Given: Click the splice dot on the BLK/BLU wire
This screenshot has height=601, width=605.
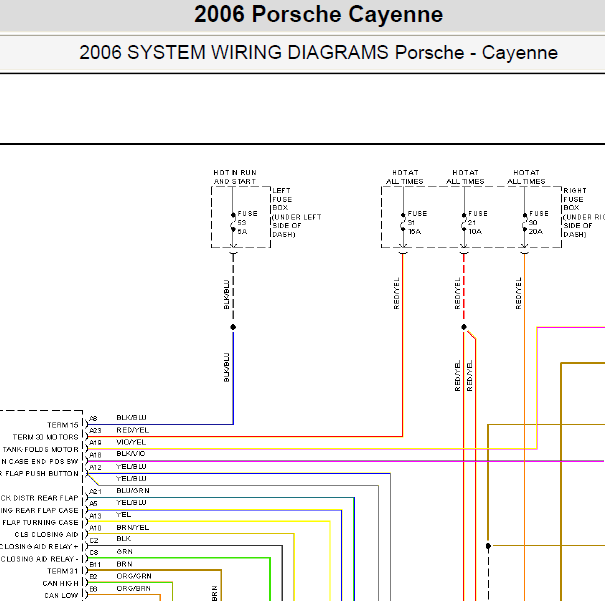Looking at the screenshot, I should (x=233, y=327).
